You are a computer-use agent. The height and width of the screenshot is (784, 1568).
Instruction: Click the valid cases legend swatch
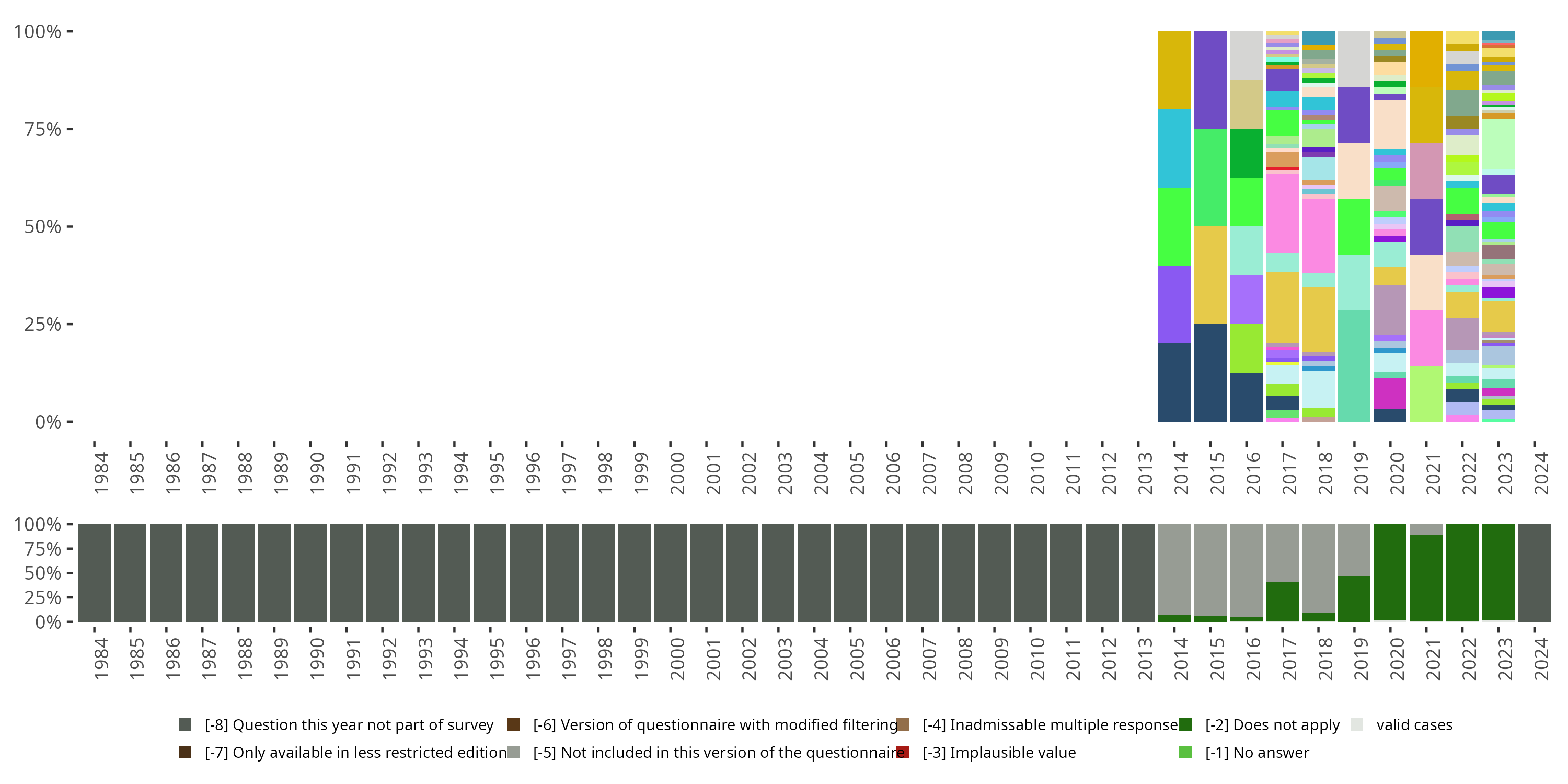tap(1357, 724)
